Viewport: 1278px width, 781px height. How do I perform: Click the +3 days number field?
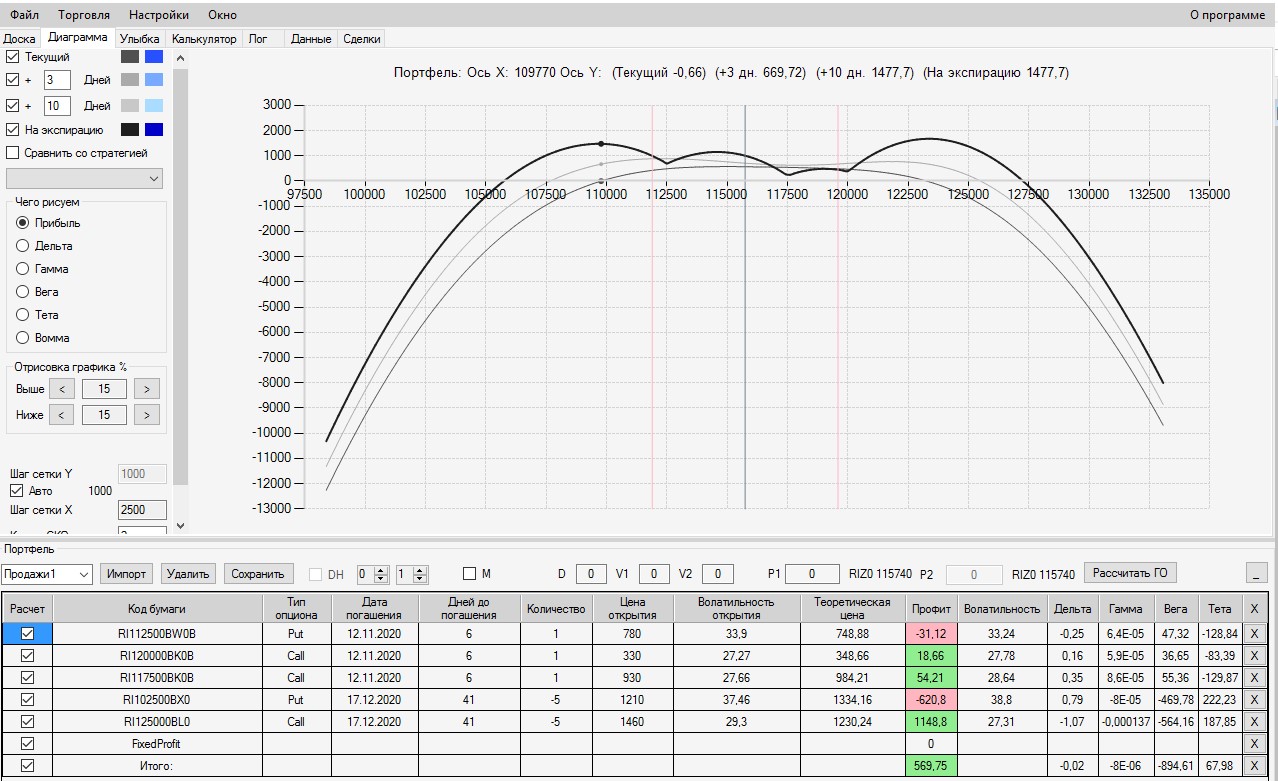tap(56, 80)
